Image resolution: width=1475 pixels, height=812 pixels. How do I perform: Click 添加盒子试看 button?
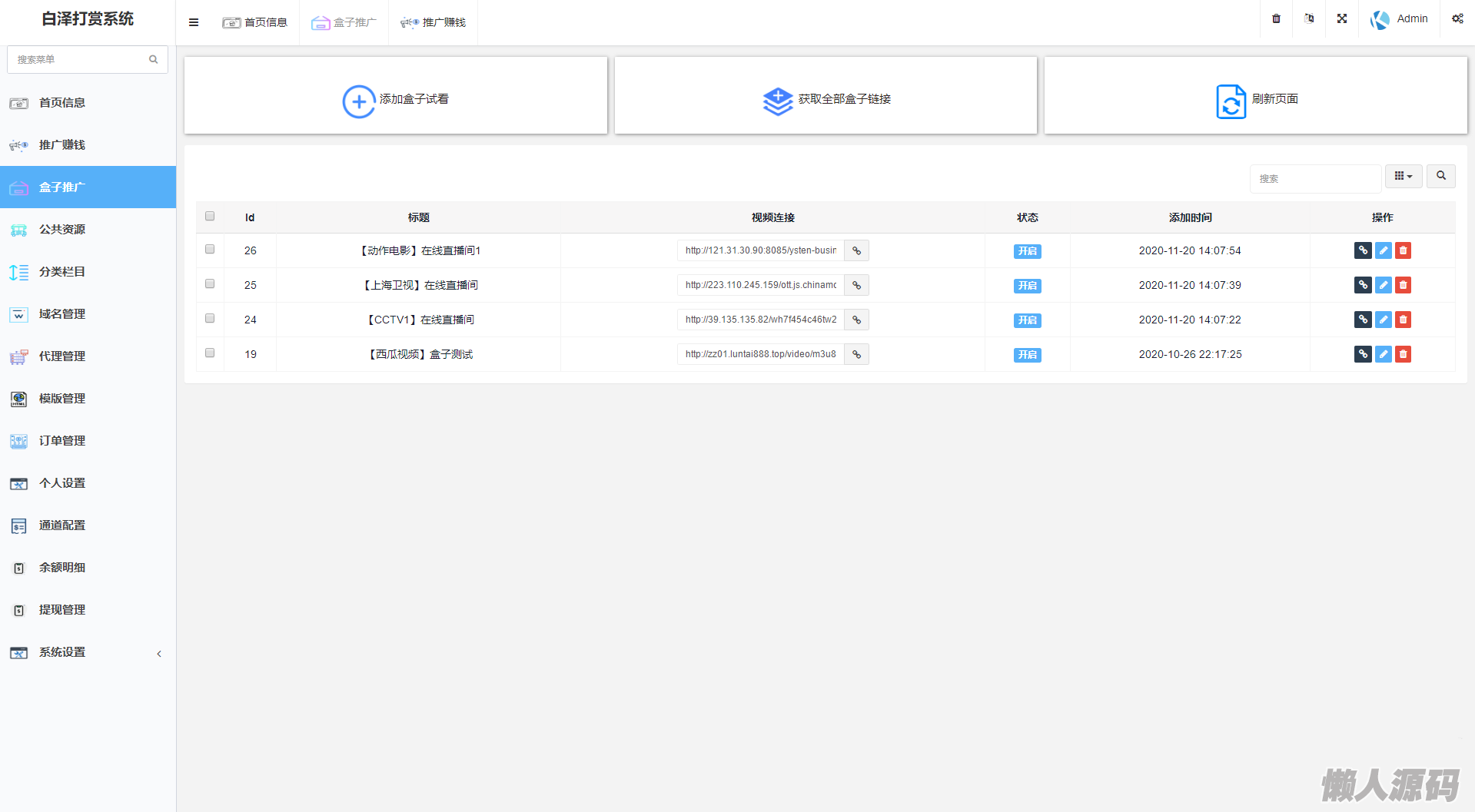pos(396,99)
